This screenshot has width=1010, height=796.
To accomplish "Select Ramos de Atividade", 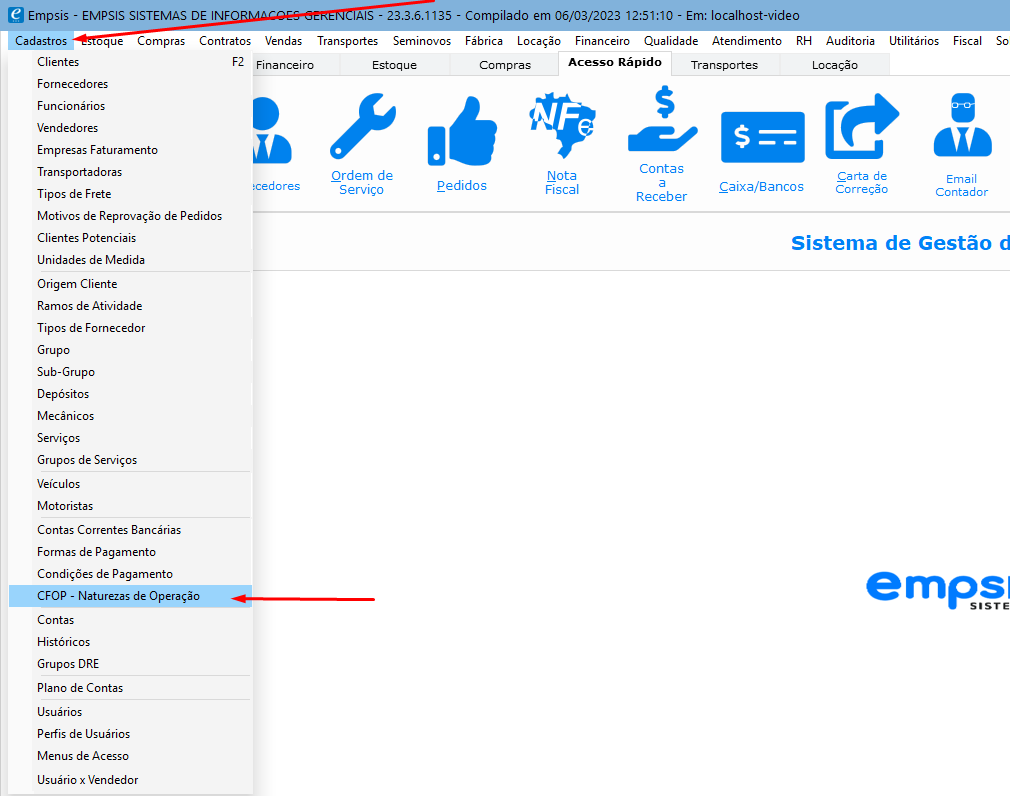I will (x=129, y=306).
